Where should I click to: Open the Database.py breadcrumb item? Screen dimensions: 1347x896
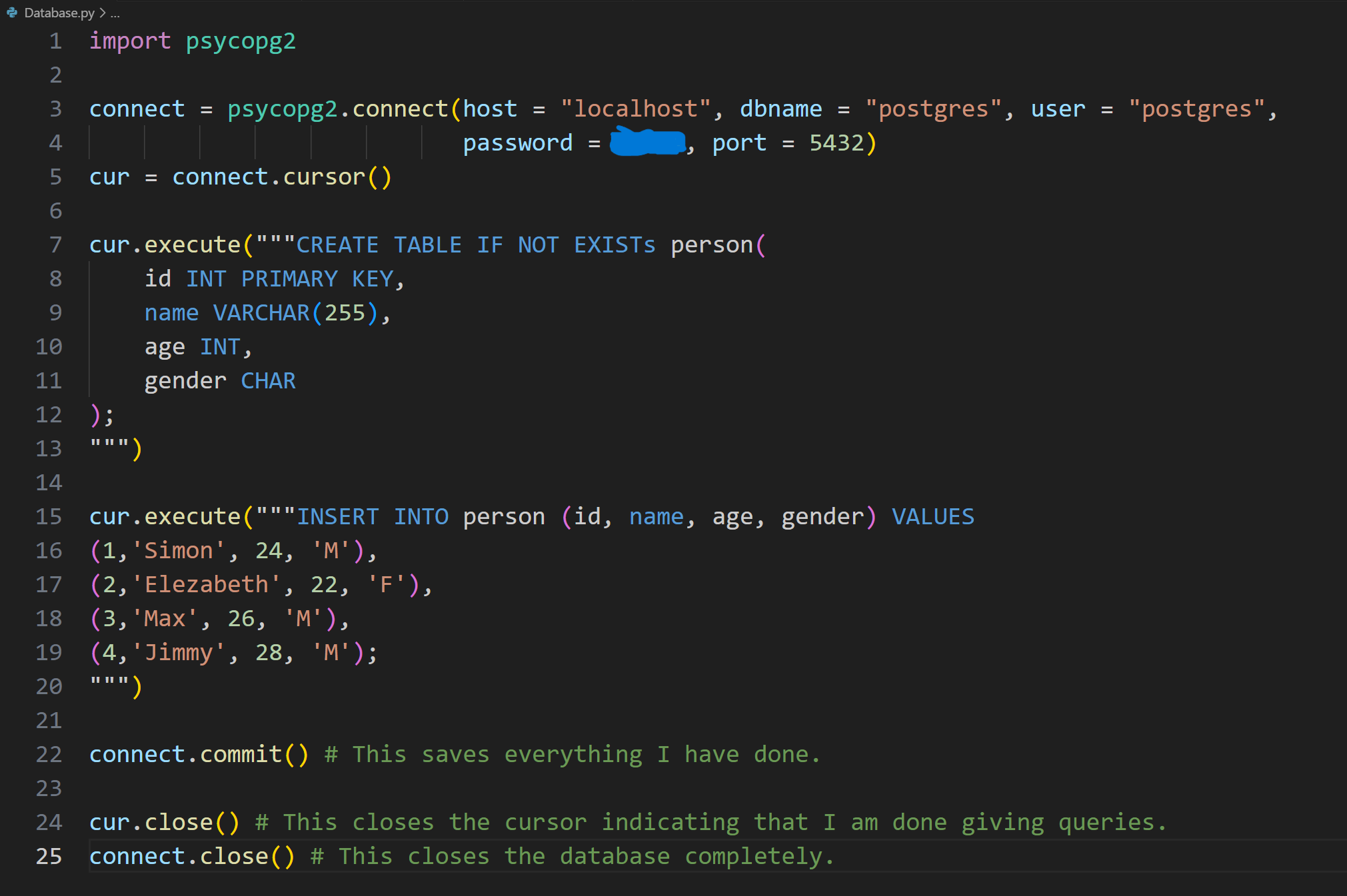[x=59, y=13]
